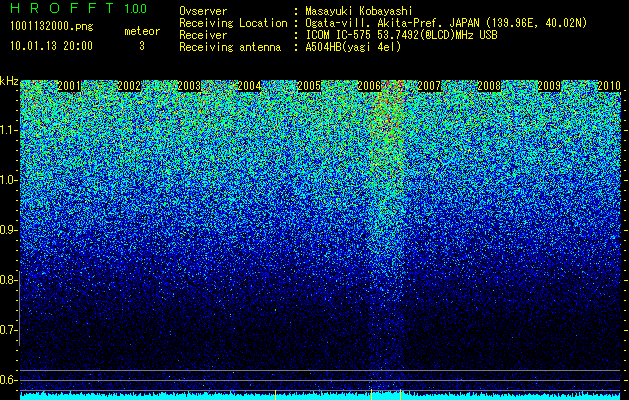Select the observer name Masayuki Kobayashi
The image size is (629, 400).
click(x=359, y=12)
